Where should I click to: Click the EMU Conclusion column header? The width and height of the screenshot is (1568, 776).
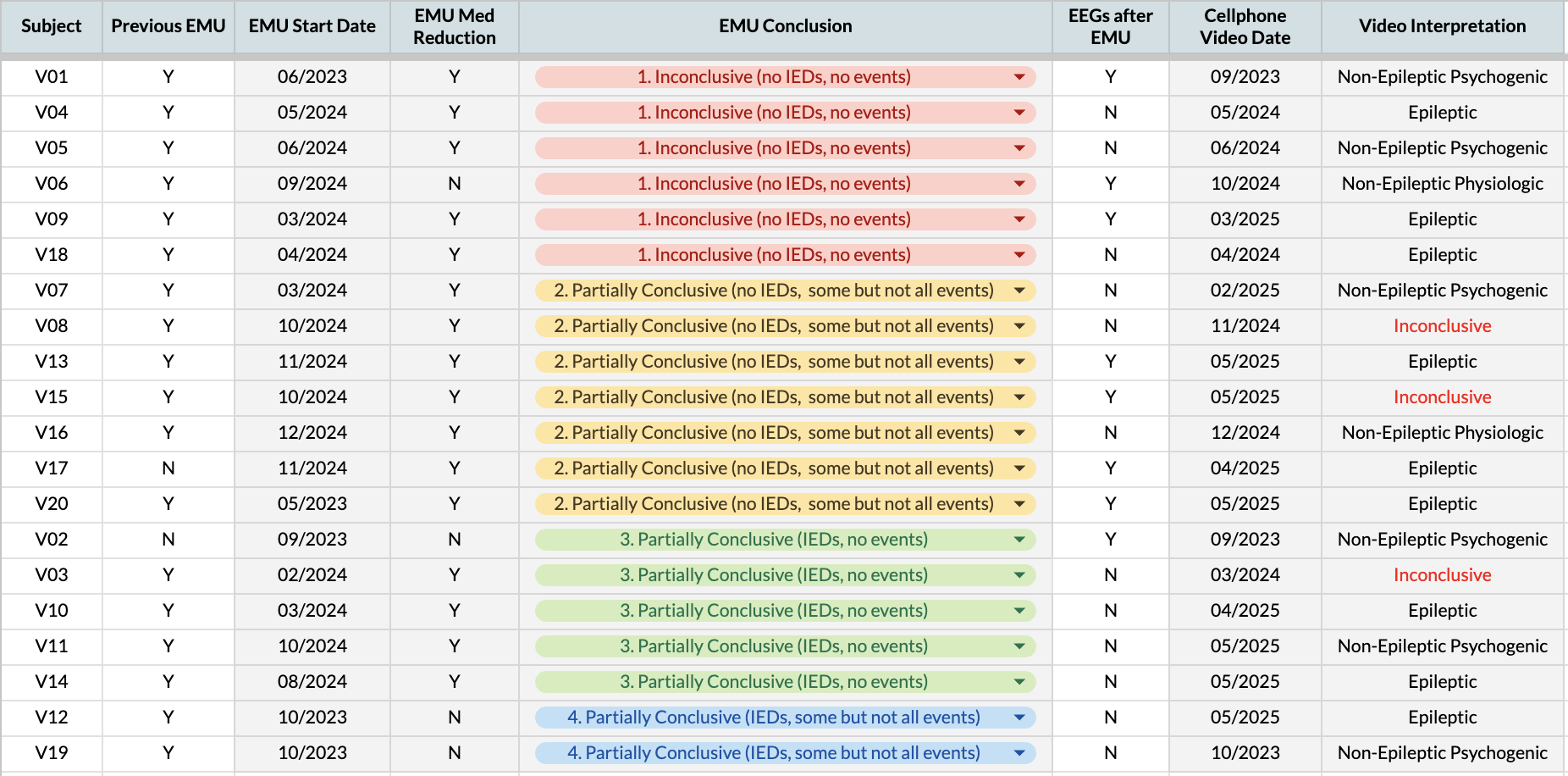pyautogui.click(x=785, y=26)
